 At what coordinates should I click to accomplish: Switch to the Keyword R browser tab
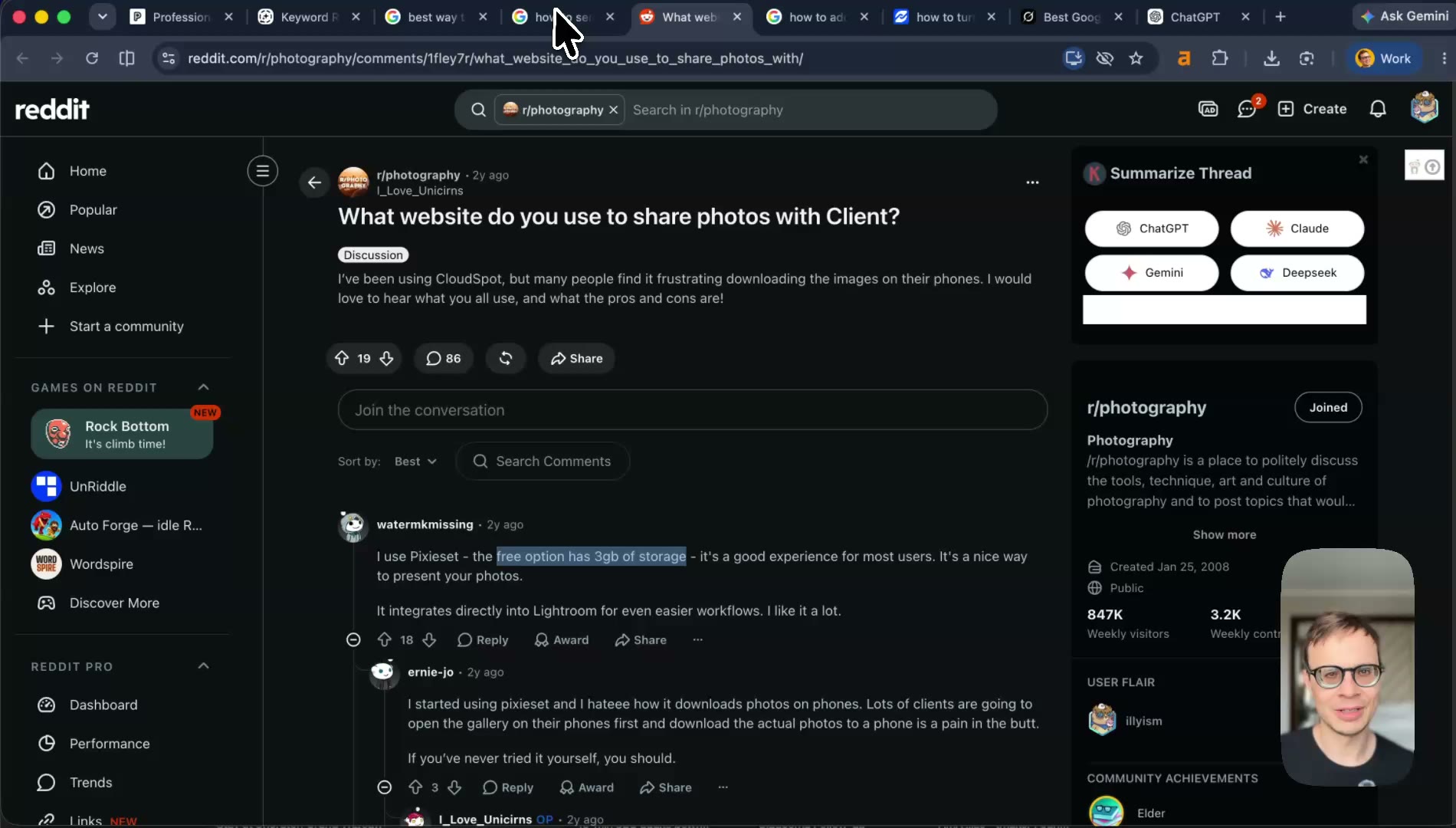[309, 17]
